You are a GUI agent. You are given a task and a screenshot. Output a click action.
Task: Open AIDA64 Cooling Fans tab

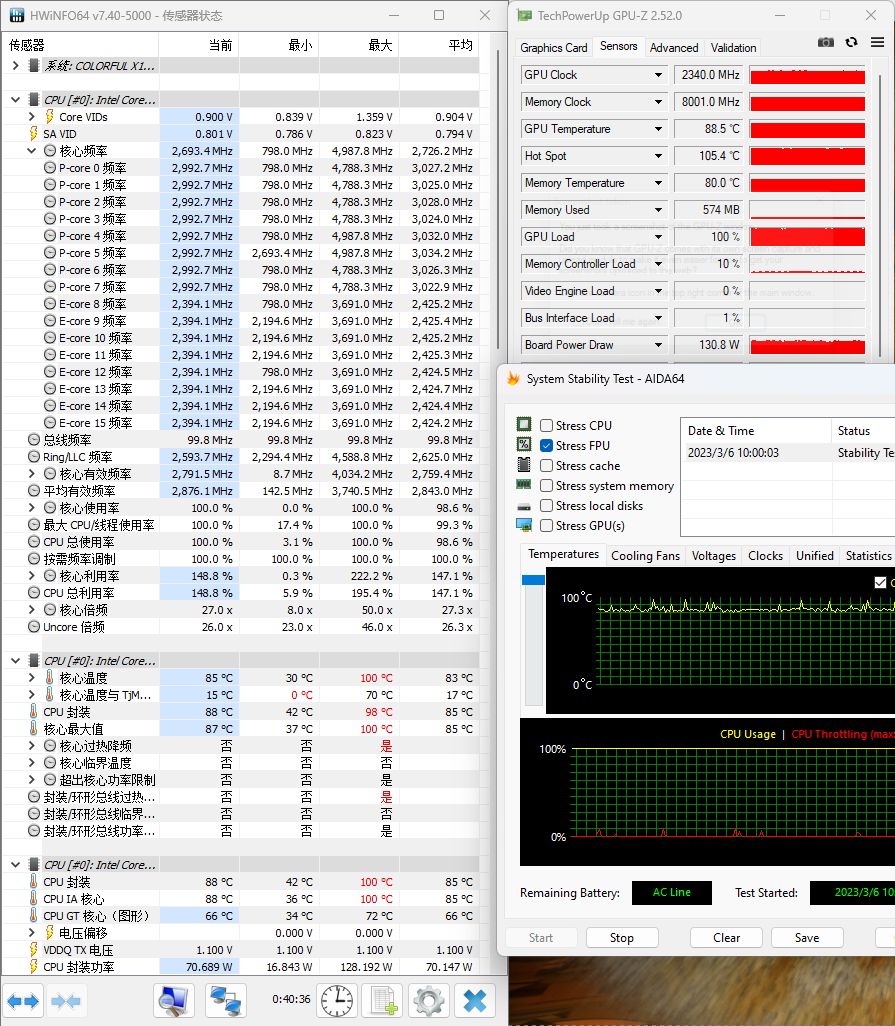pyautogui.click(x=645, y=556)
